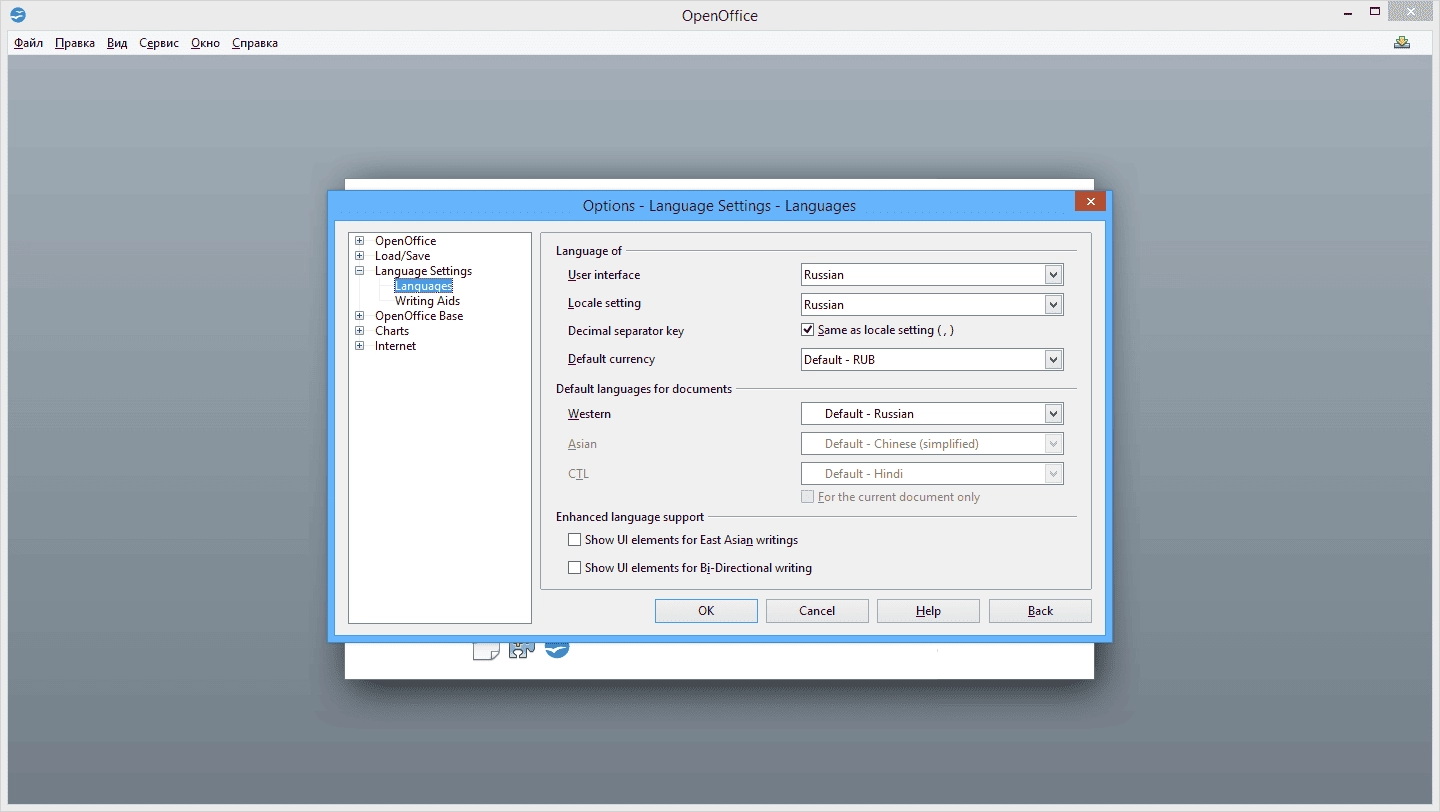Viewport: 1440px width, 812px height.
Task: Click the puzzle extensions icon in the Start Center
Action: (x=521, y=649)
